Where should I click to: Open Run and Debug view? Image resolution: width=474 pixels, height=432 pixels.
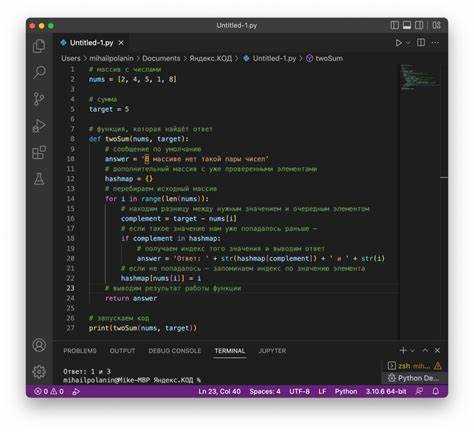[x=39, y=126]
